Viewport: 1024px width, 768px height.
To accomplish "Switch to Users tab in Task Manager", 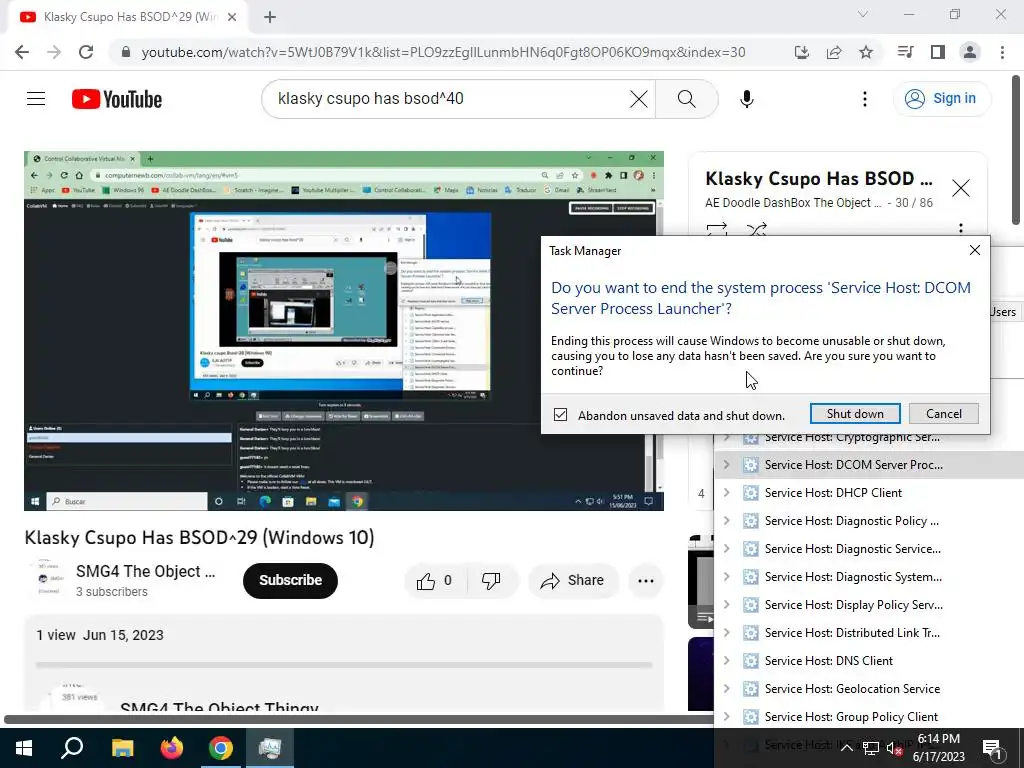I will pos(1002,312).
